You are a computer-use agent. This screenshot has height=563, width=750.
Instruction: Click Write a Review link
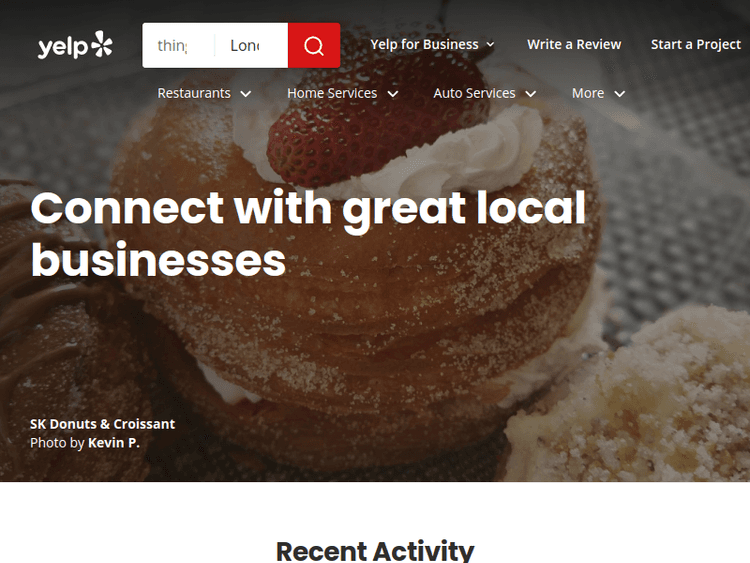tap(574, 44)
